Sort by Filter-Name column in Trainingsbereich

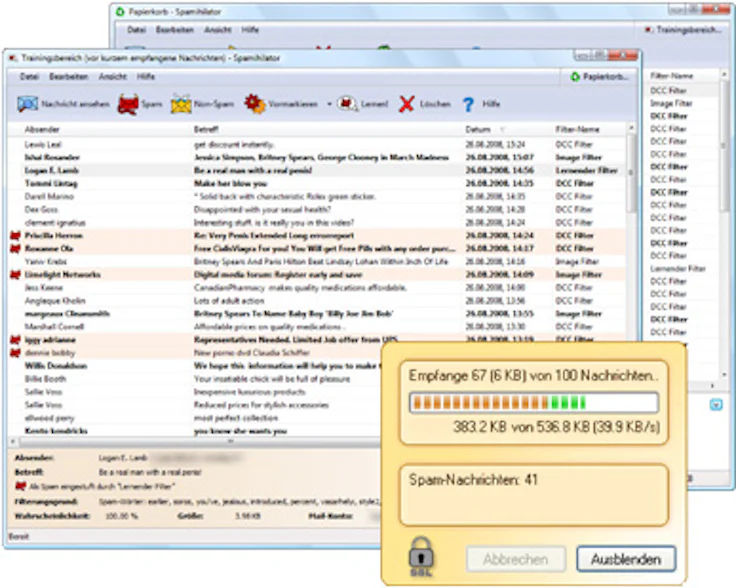(577, 130)
